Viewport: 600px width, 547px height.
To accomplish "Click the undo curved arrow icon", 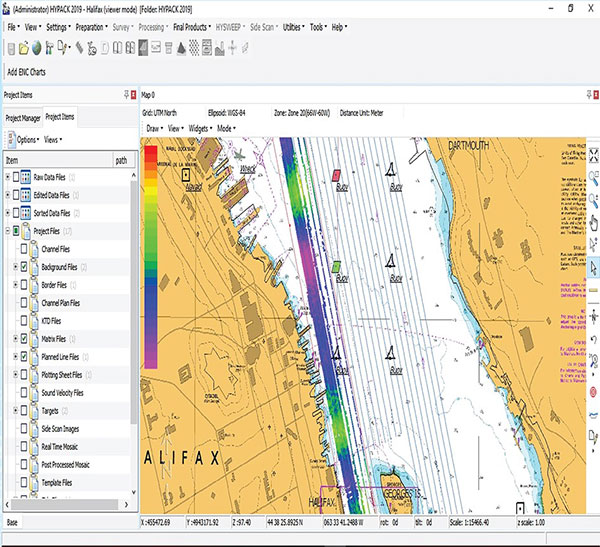I will tap(593, 339).
